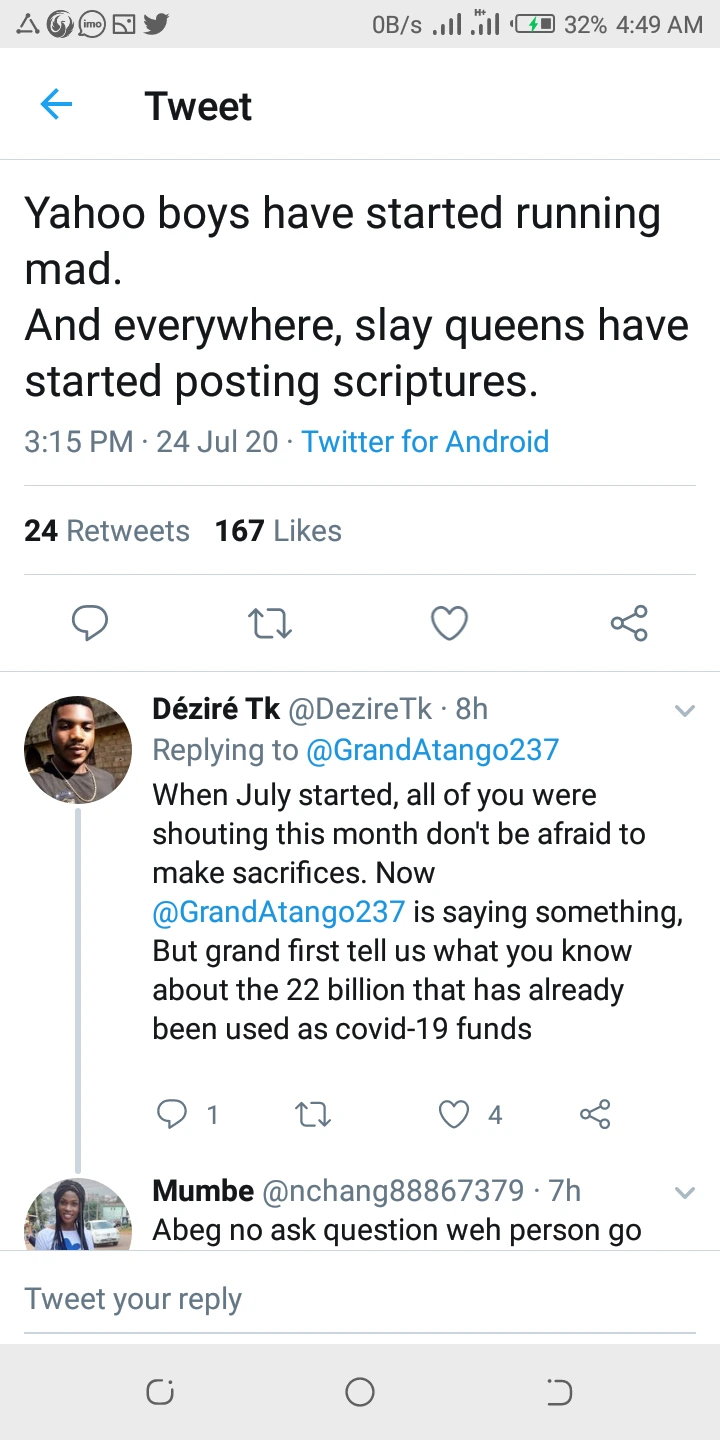Open dropdown arrow on Déziré Tk's tweet
720x1440 pixels.
coord(685,711)
